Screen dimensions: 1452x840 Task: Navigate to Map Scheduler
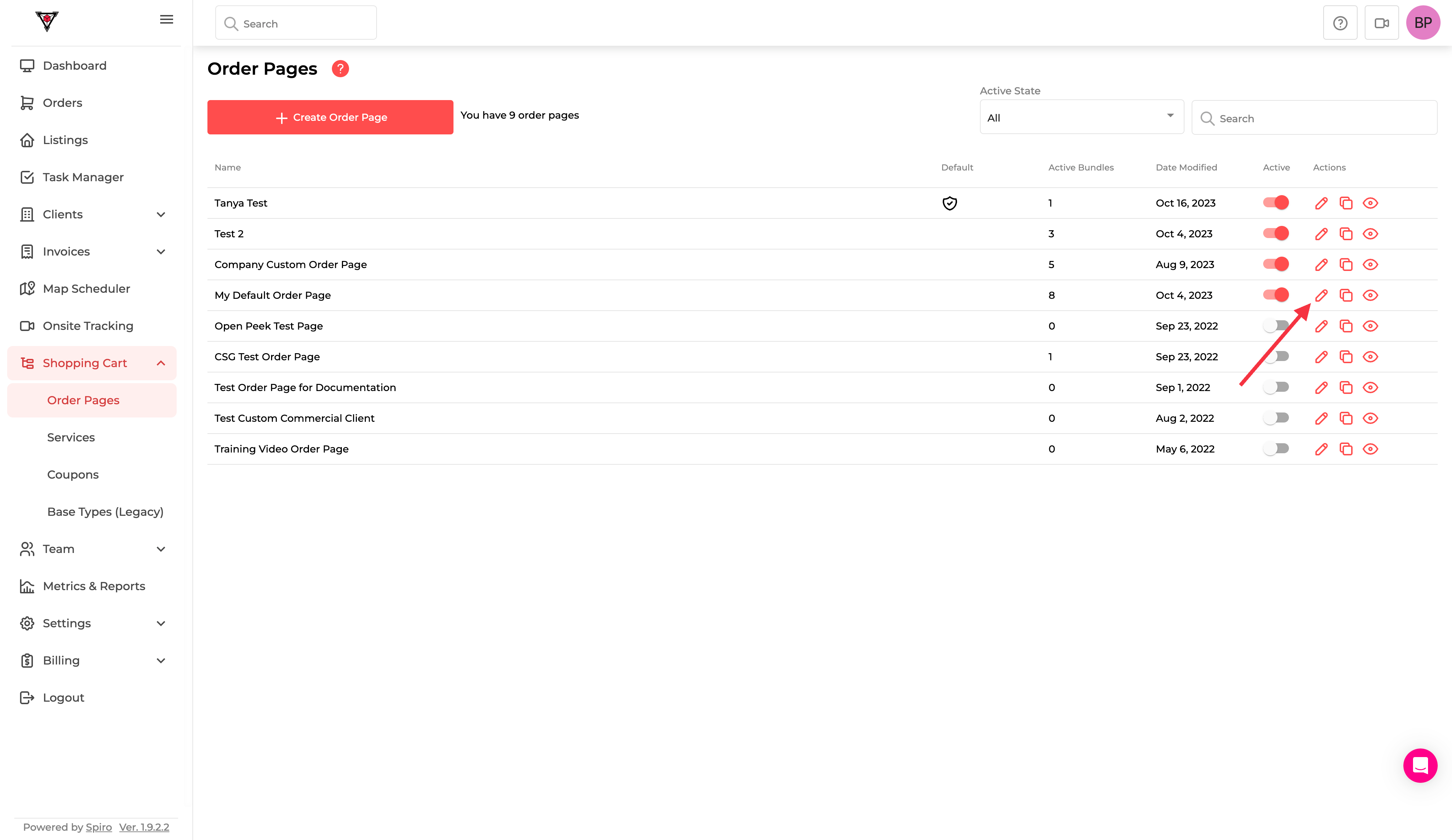click(x=92, y=289)
